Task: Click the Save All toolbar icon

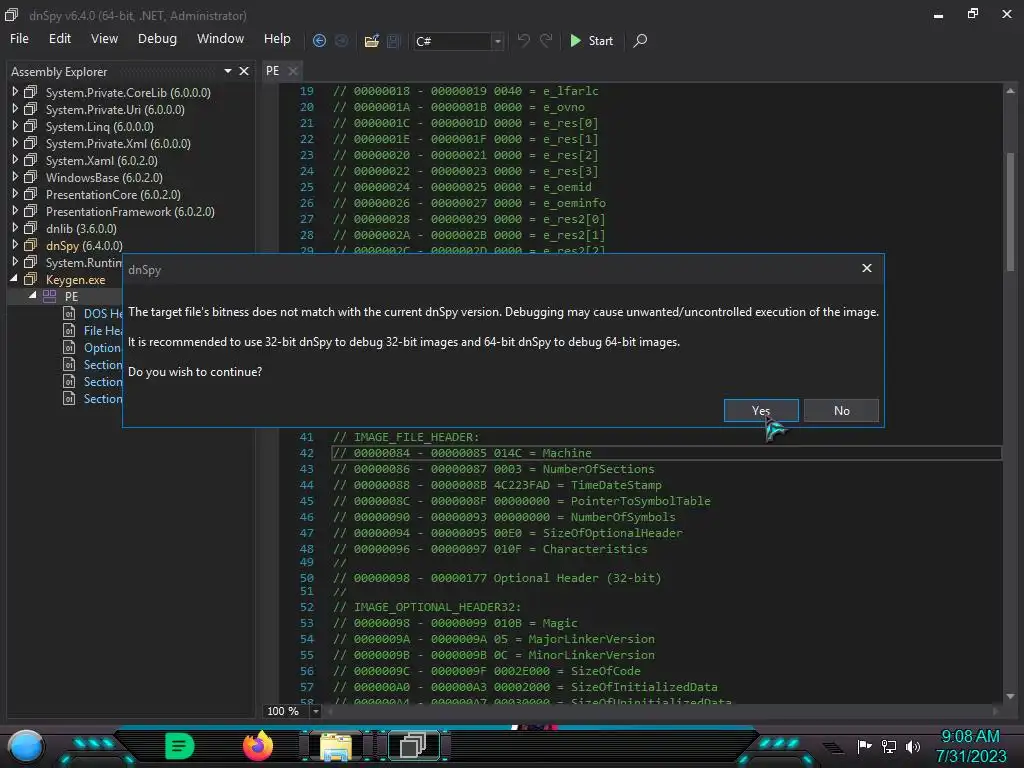Action: coord(393,40)
